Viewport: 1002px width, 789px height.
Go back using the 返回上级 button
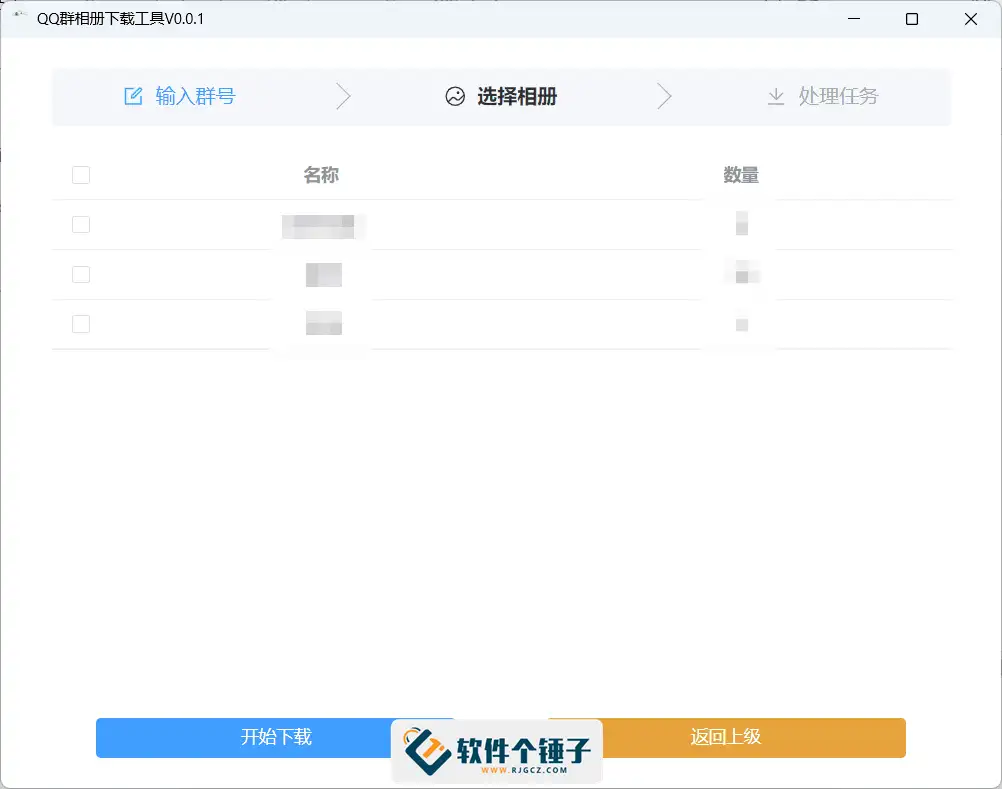click(726, 737)
